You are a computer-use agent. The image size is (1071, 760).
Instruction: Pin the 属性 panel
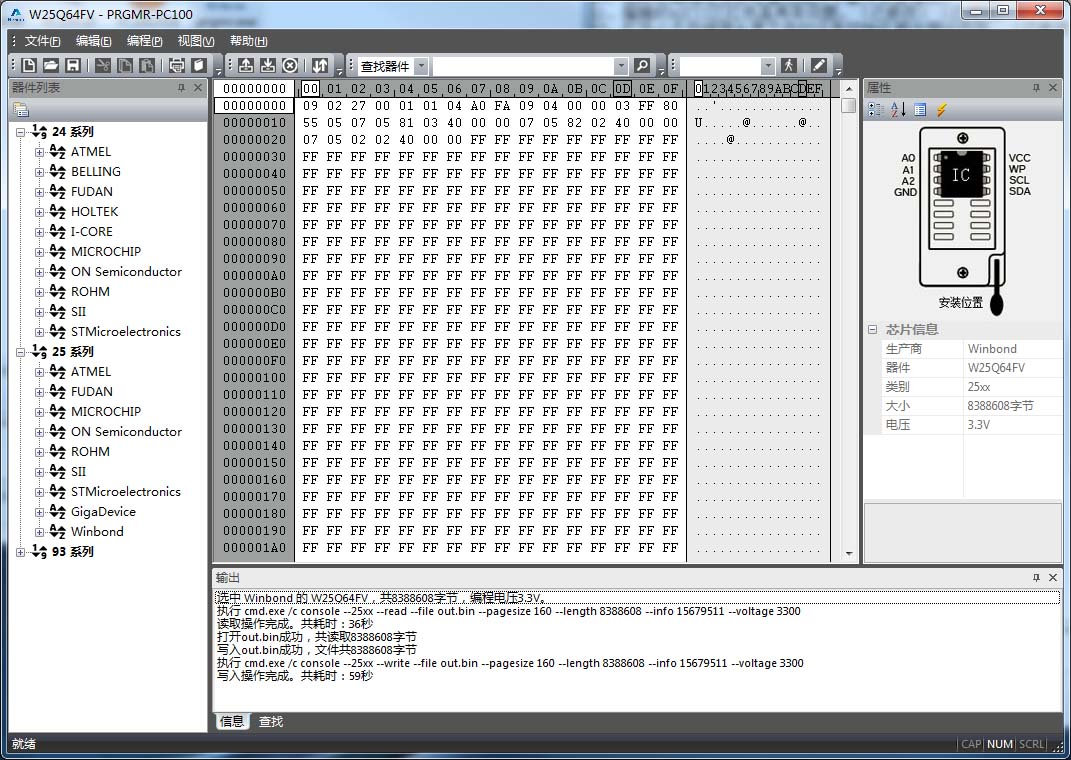click(1036, 88)
